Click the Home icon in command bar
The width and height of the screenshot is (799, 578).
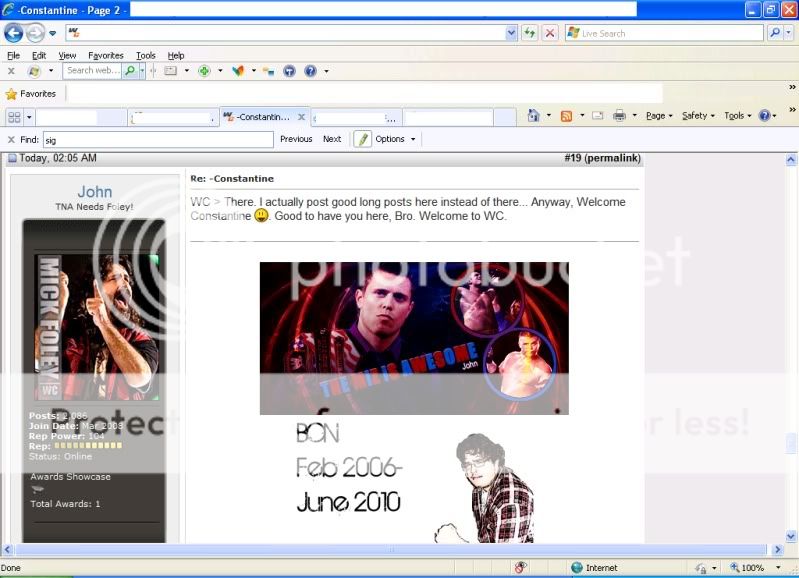click(x=533, y=116)
